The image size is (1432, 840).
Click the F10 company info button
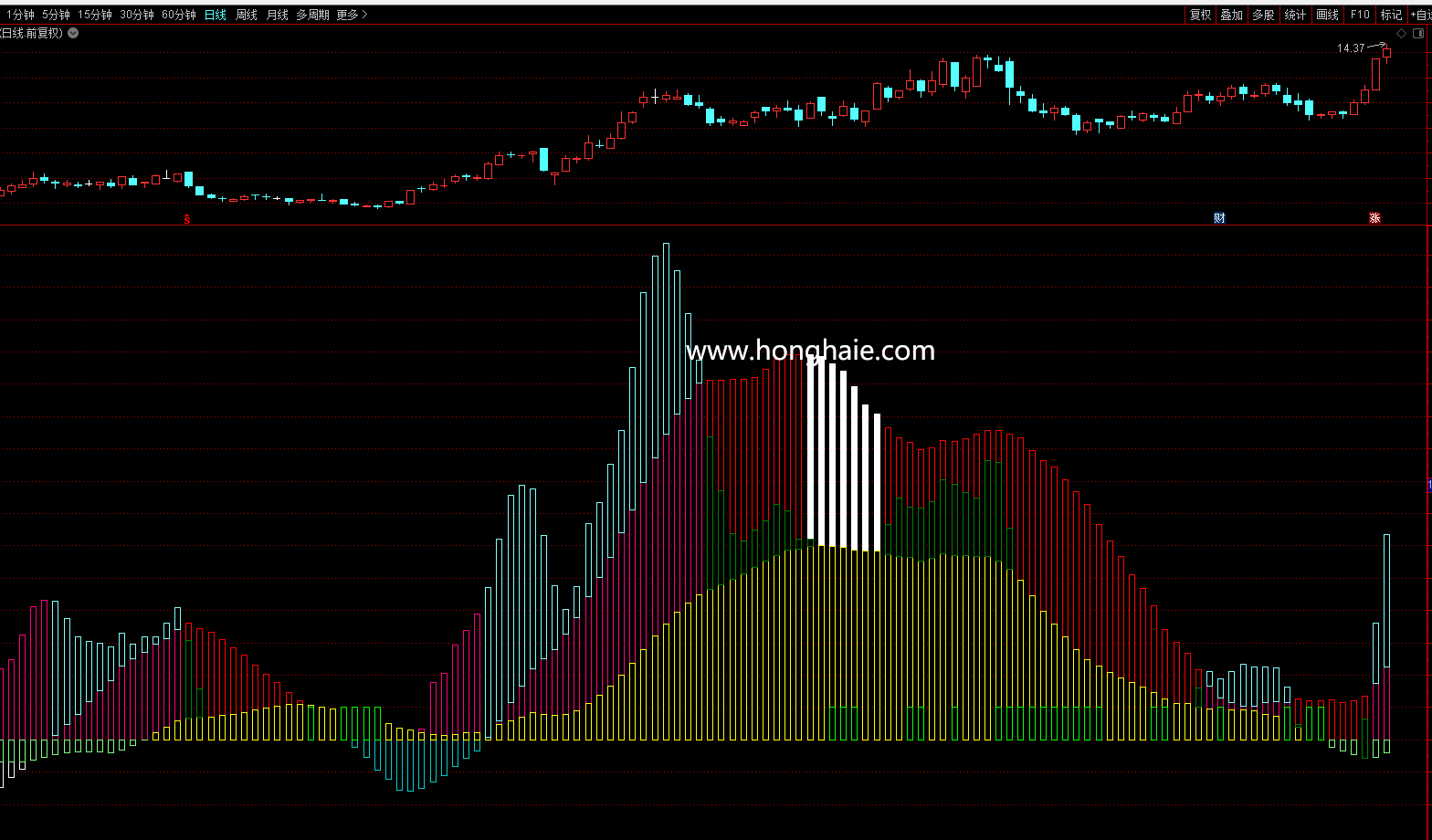(1360, 15)
